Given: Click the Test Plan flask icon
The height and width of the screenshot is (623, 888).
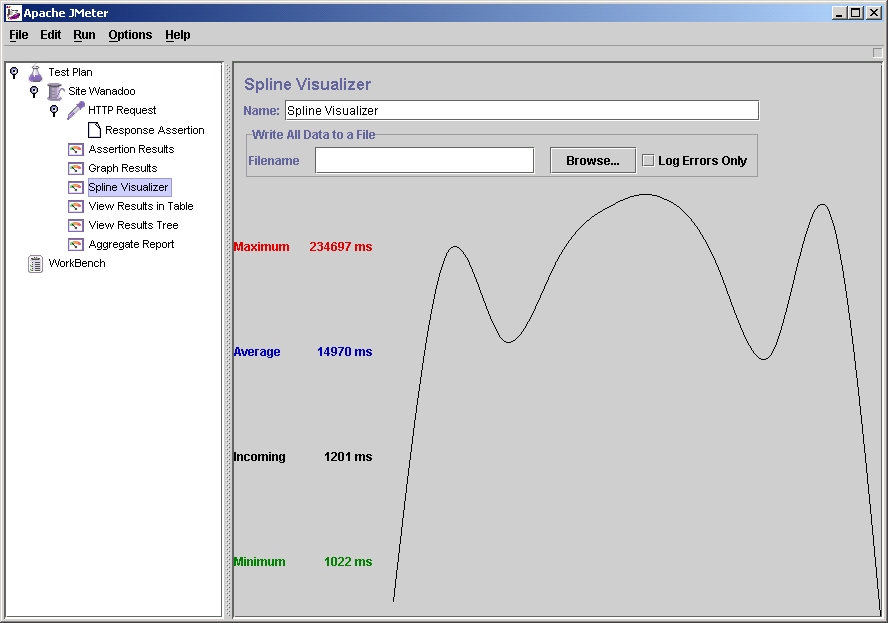Looking at the screenshot, I should click(36, 73).
